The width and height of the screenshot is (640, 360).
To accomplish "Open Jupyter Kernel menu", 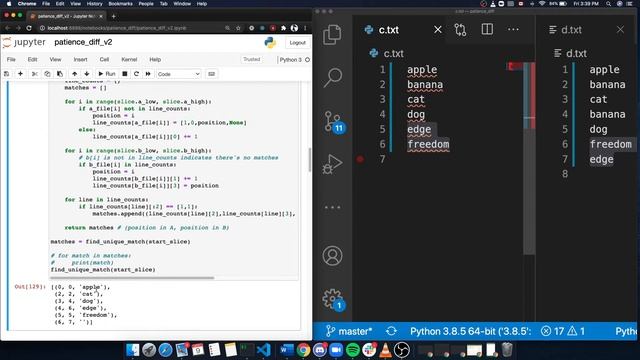I will click(x=129, y=60).
